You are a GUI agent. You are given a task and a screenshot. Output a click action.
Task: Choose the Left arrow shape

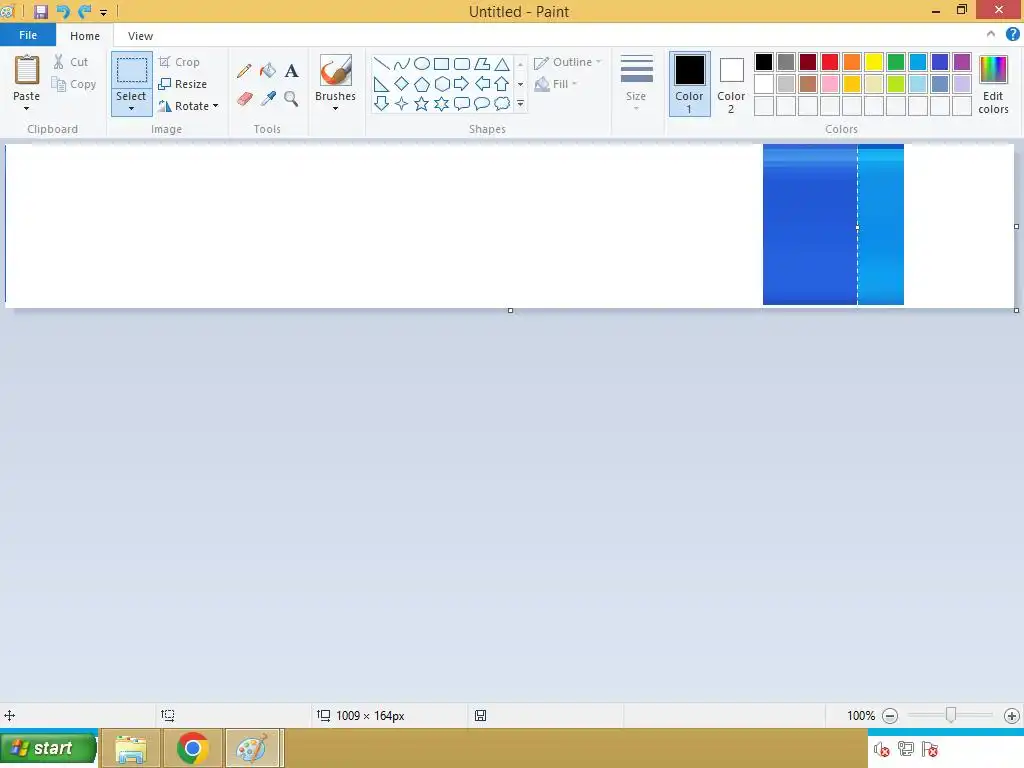(482, 84)
